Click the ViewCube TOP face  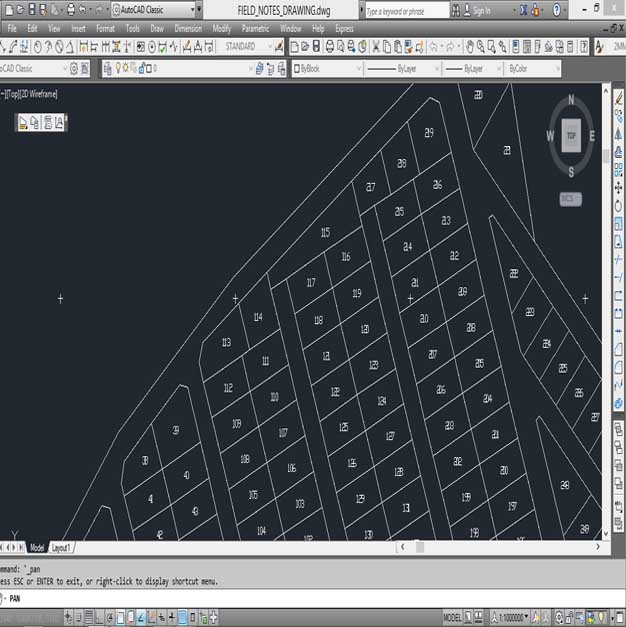[570, 136]
